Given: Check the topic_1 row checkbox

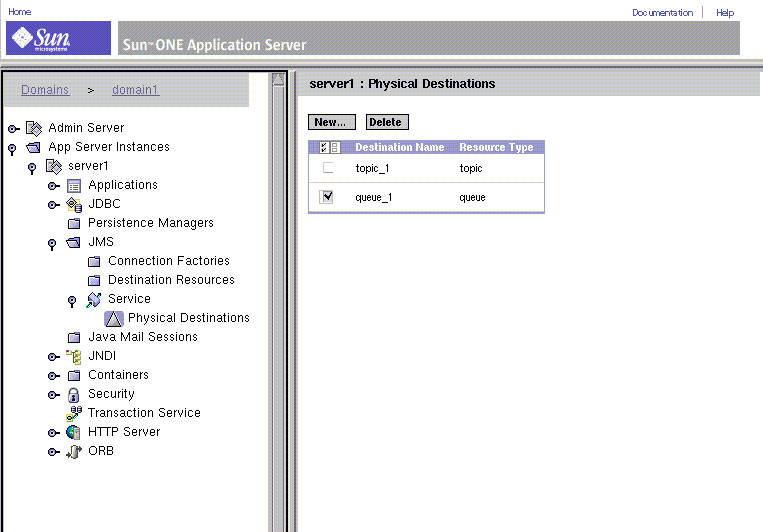Looking at the screenshot, I should pos(328,168).
